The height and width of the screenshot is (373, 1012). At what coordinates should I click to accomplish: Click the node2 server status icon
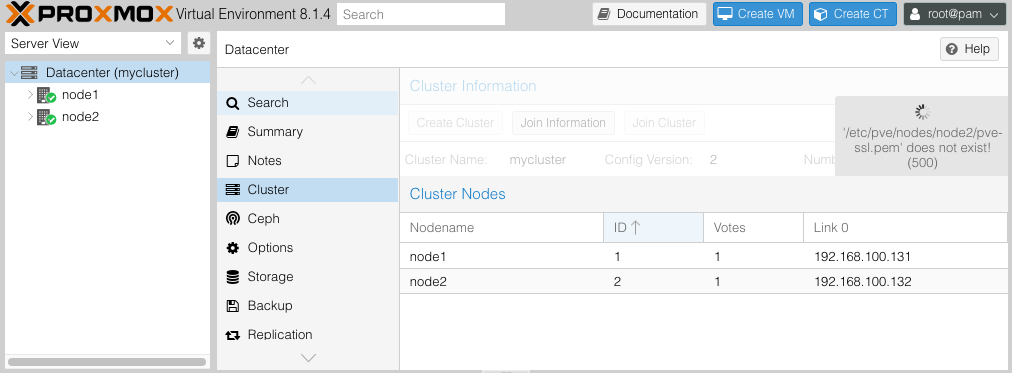[46, 117]
